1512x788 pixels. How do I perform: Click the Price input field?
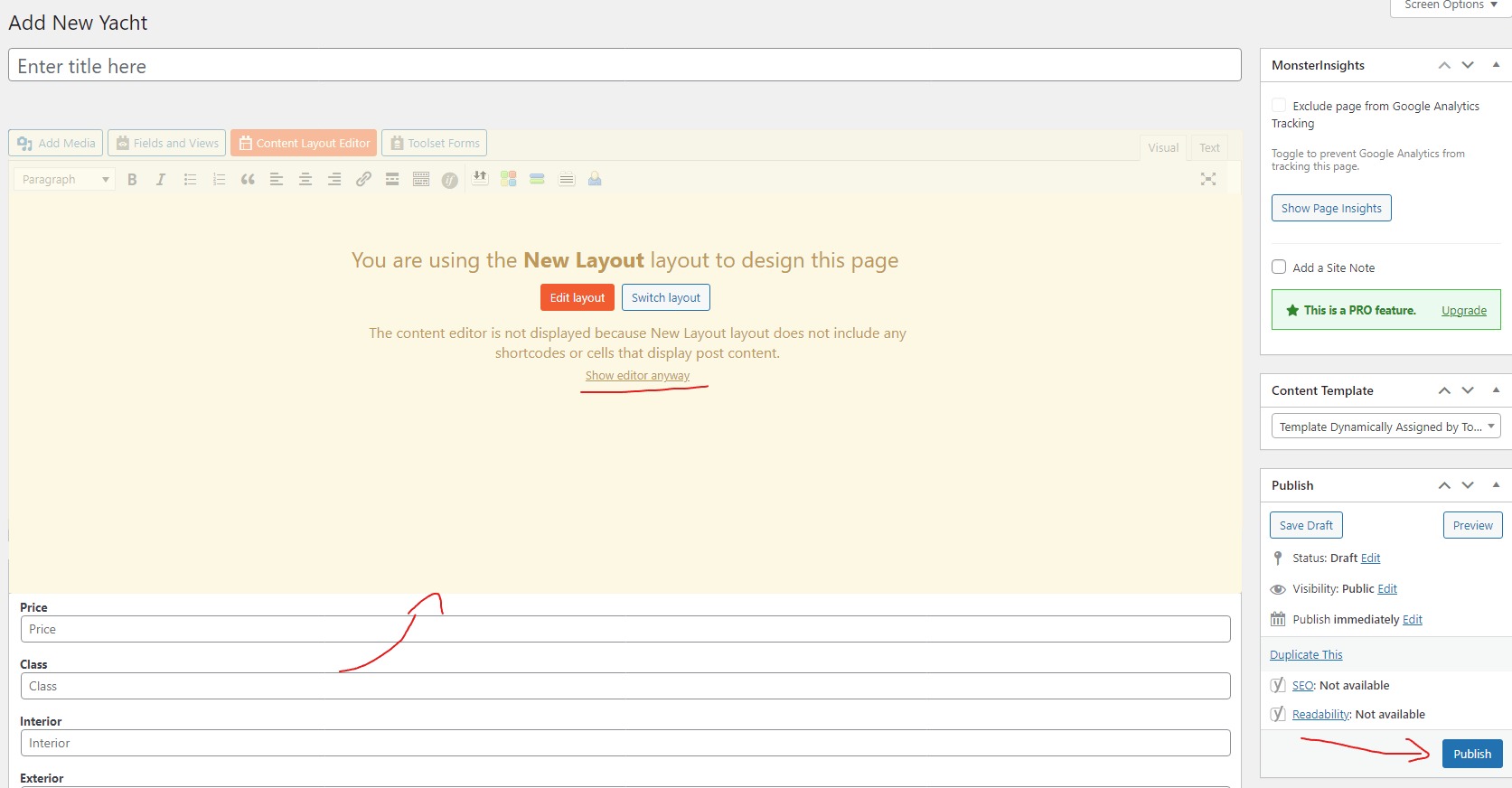click(x=625, y=629)
